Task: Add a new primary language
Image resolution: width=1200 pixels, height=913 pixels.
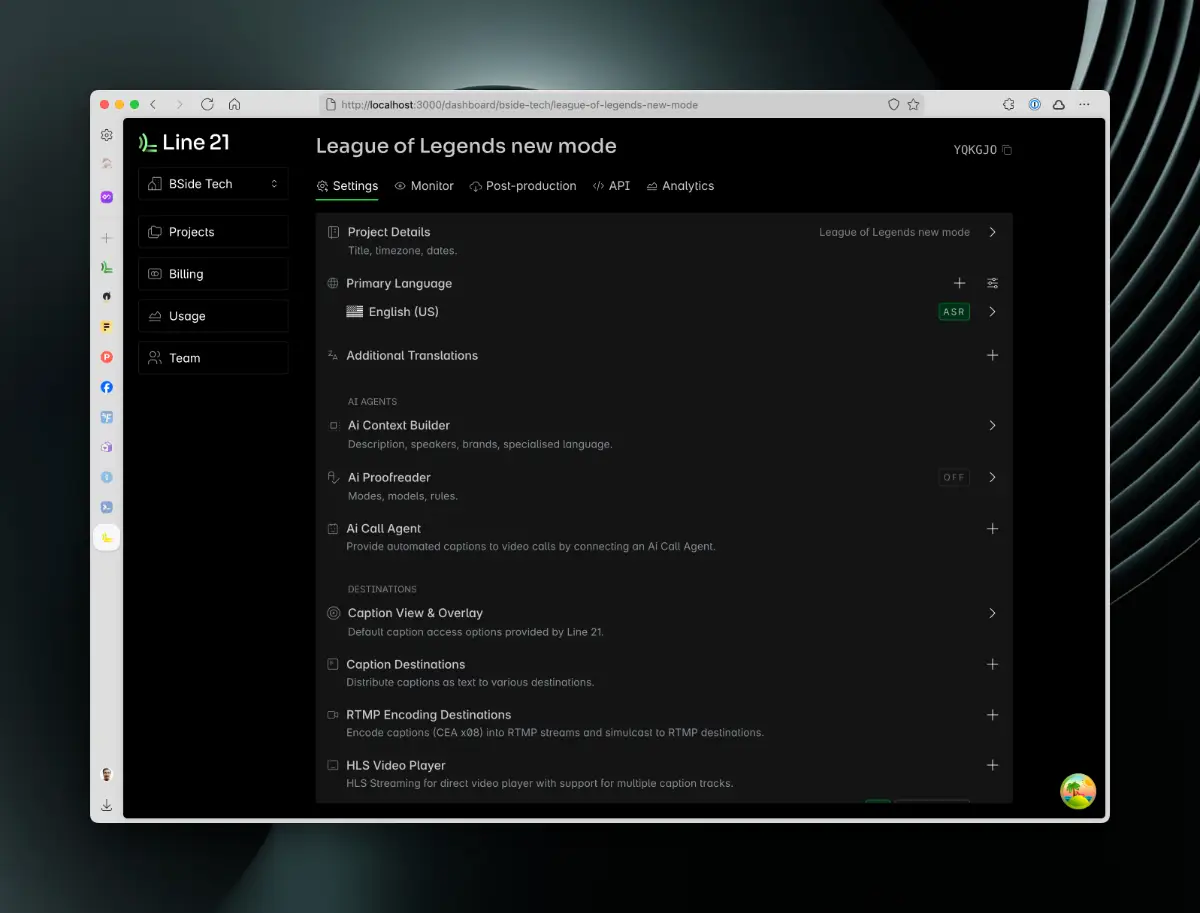Action: pyautogui.click(x=959, y=283)
